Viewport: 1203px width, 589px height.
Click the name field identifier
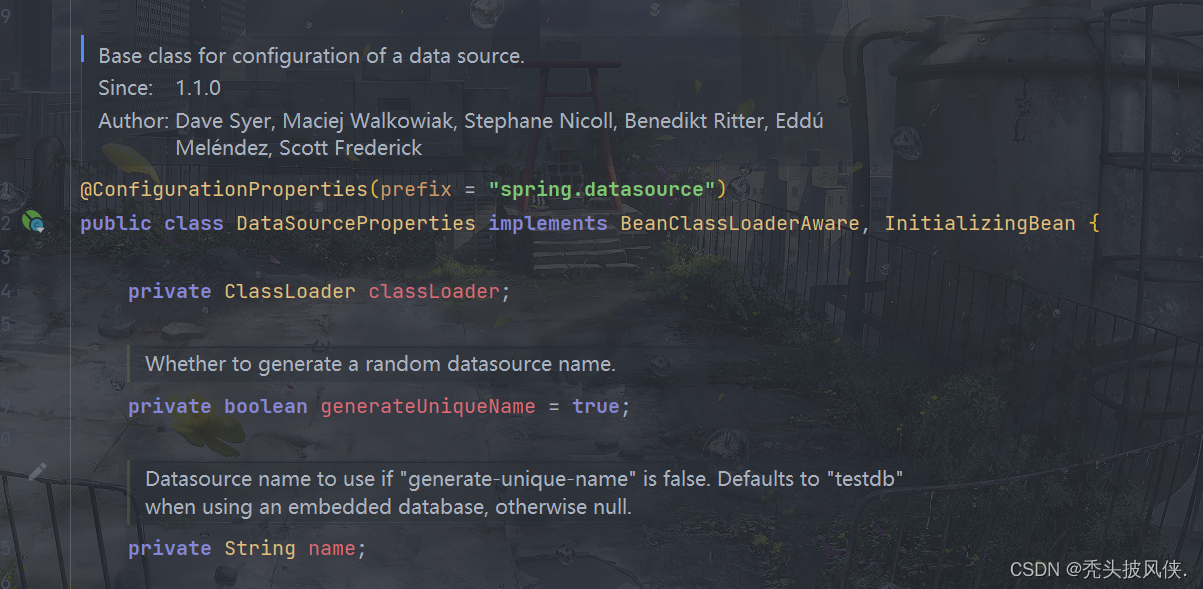[332, 549]
